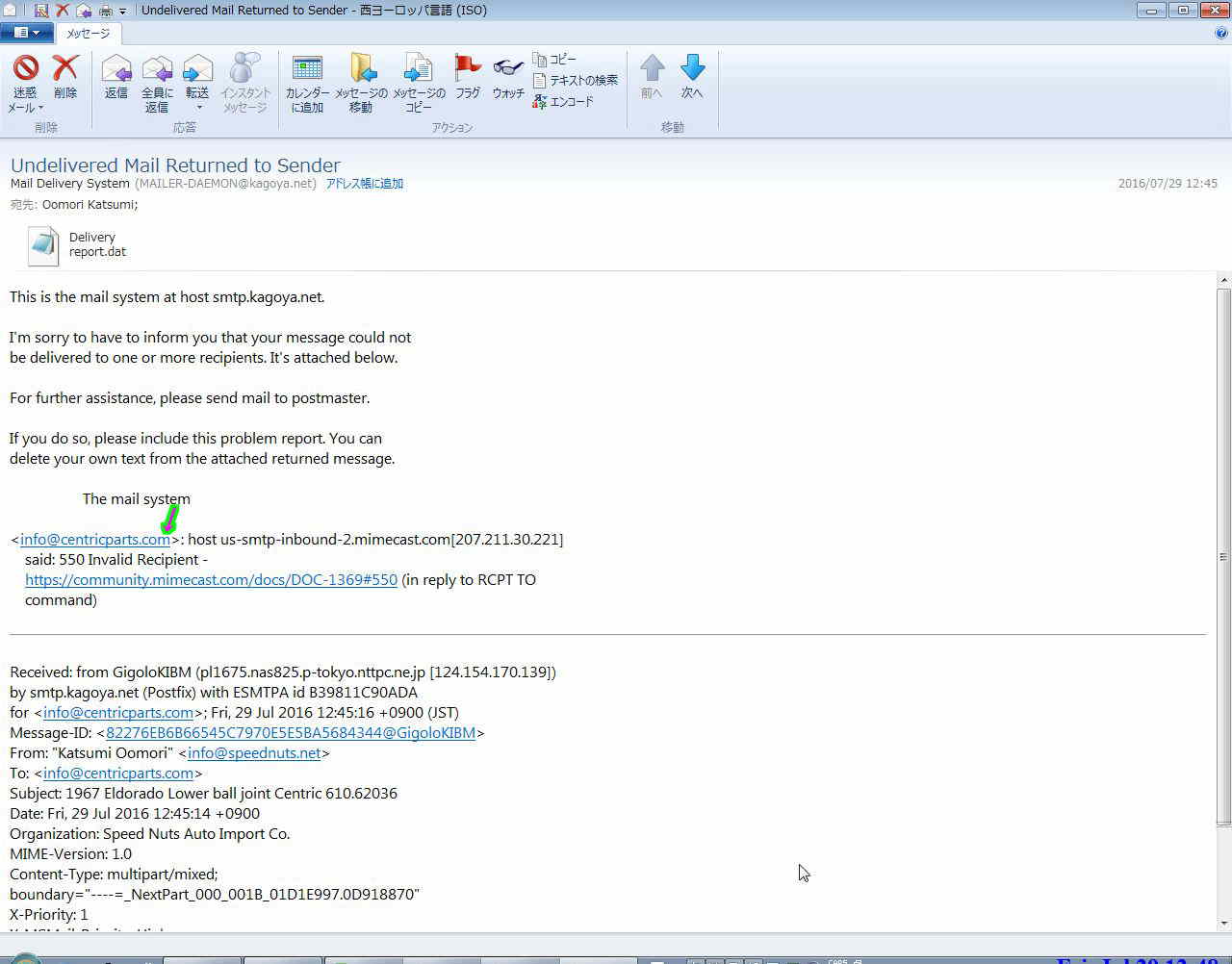Copy message via メッセージのコピー icon
The width and height of the screenshot is (1232, 964).
419,82
